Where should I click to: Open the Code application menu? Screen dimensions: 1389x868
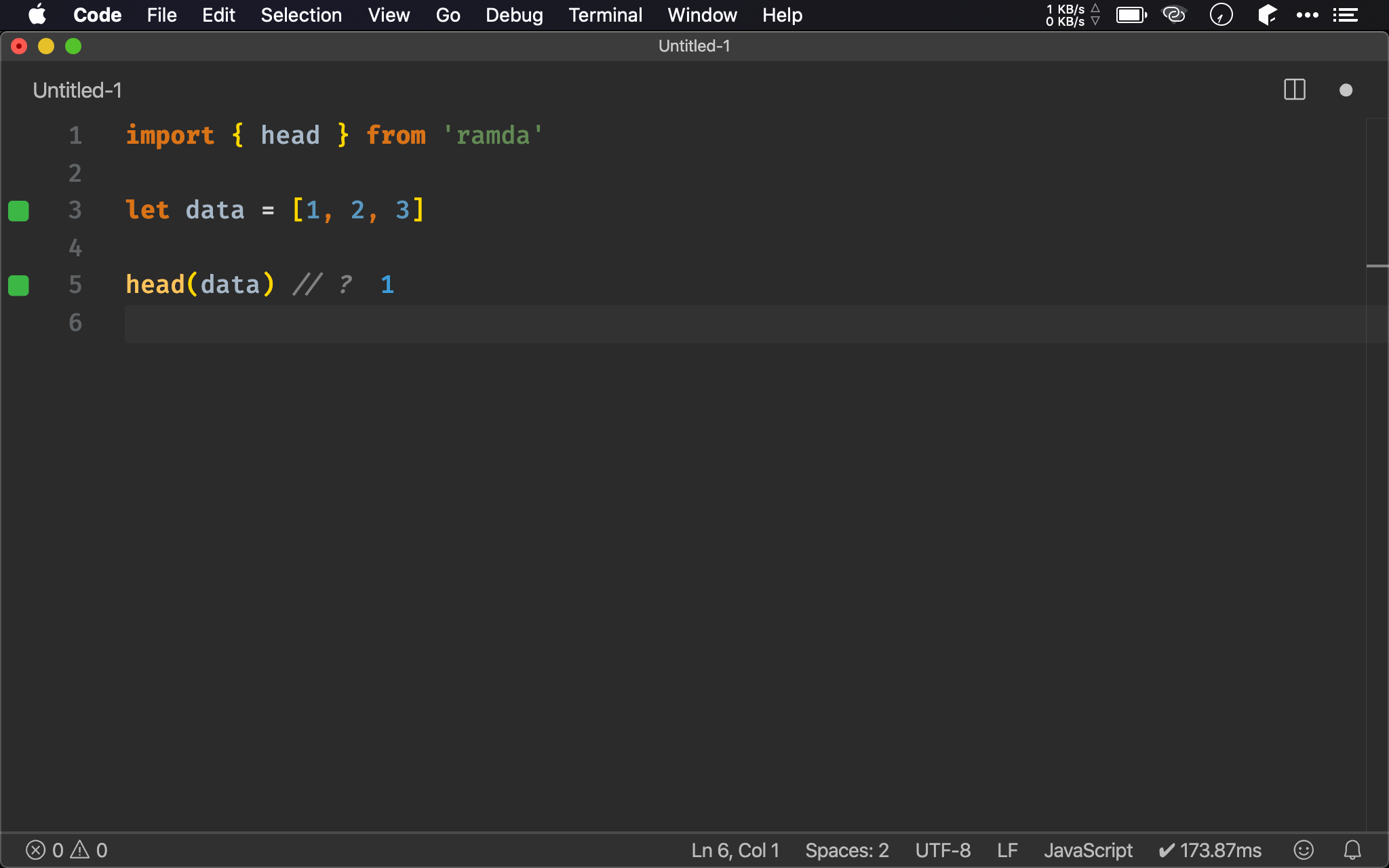[x=97, y=15]
